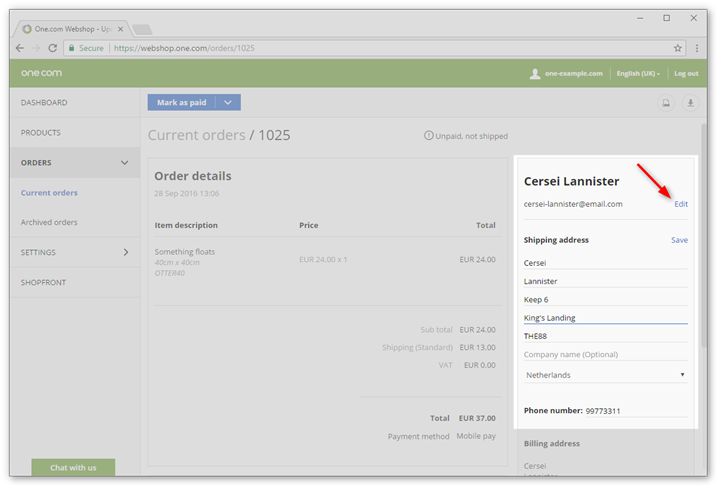716x485 pixels.
Task: Open the Netherlands country dropdown
Action: point(605,375)
